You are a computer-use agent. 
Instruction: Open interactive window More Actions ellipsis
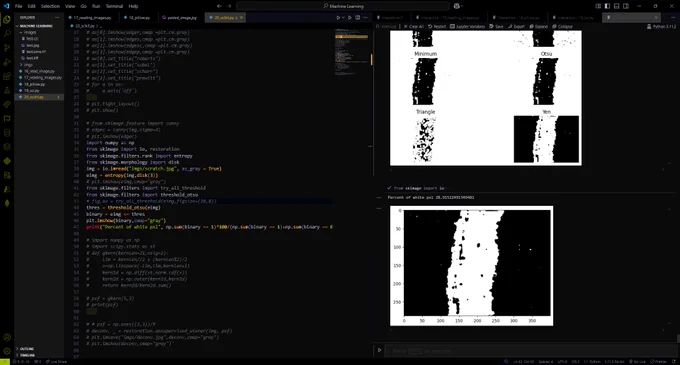pos(673,18)
